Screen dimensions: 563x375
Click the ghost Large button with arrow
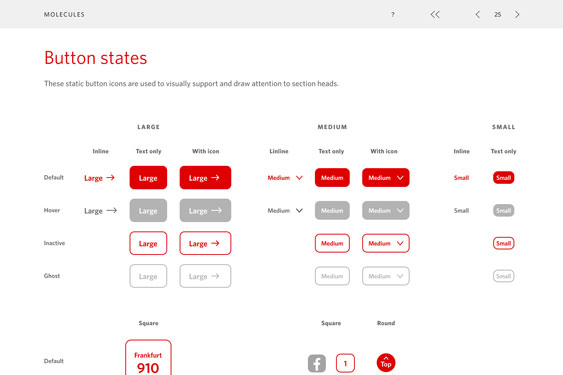point(205,276)
